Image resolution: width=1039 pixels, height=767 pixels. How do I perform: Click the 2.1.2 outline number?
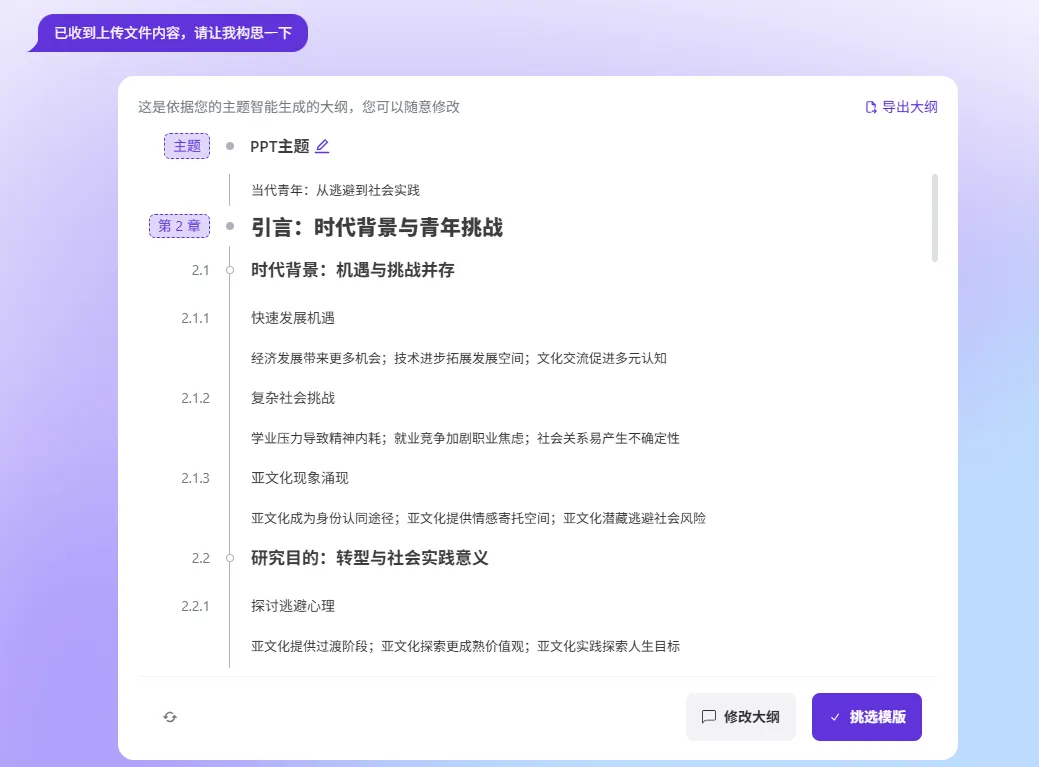(x=195, y=398)
